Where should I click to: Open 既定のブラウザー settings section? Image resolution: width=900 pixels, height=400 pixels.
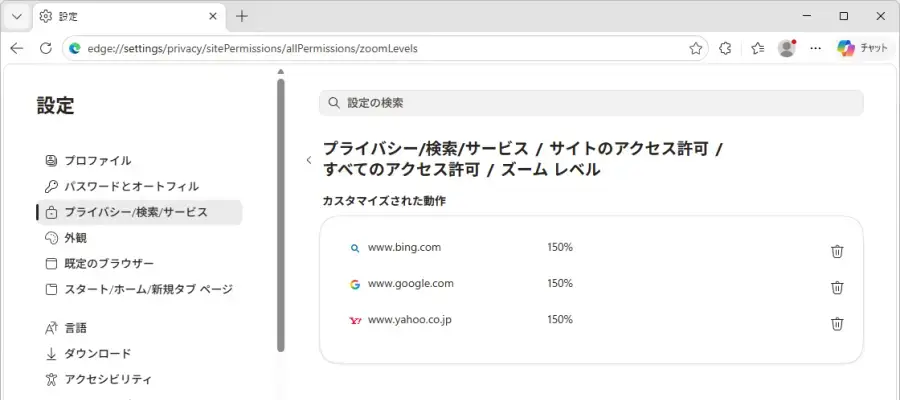(x=139, y=263)
